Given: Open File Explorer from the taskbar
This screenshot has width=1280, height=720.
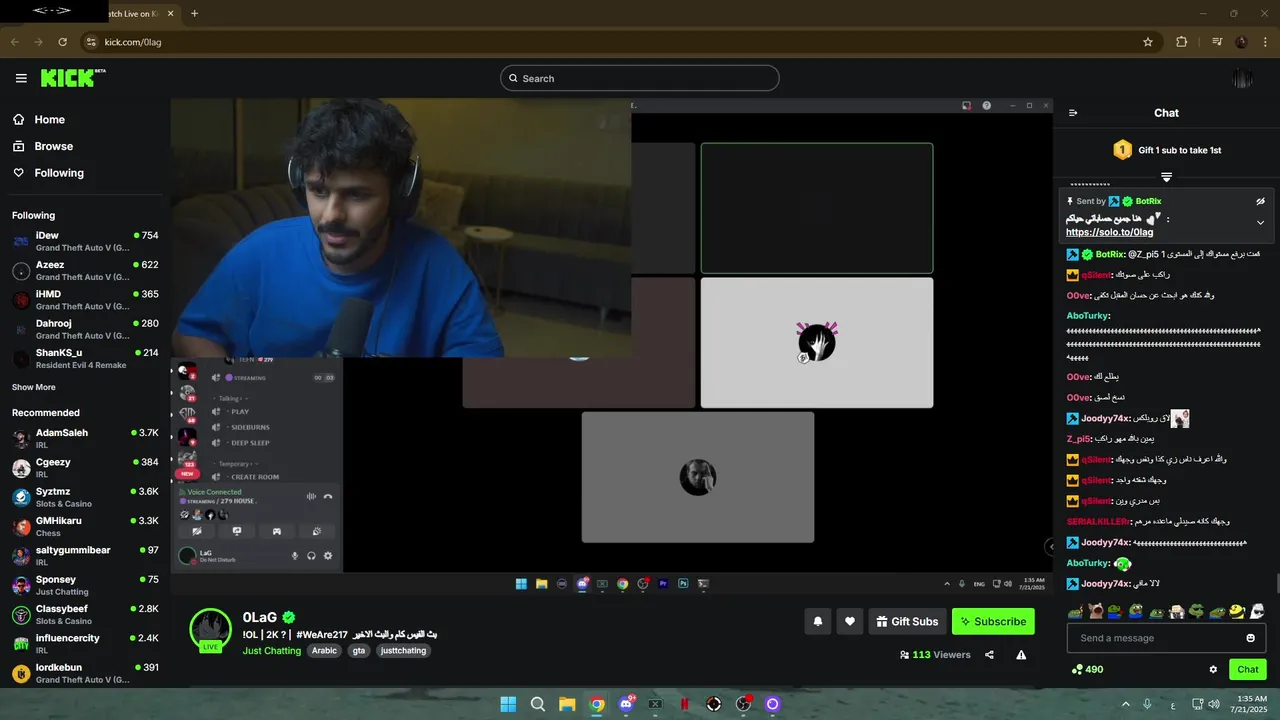Looking at the screenshot, I should point(567,704).
